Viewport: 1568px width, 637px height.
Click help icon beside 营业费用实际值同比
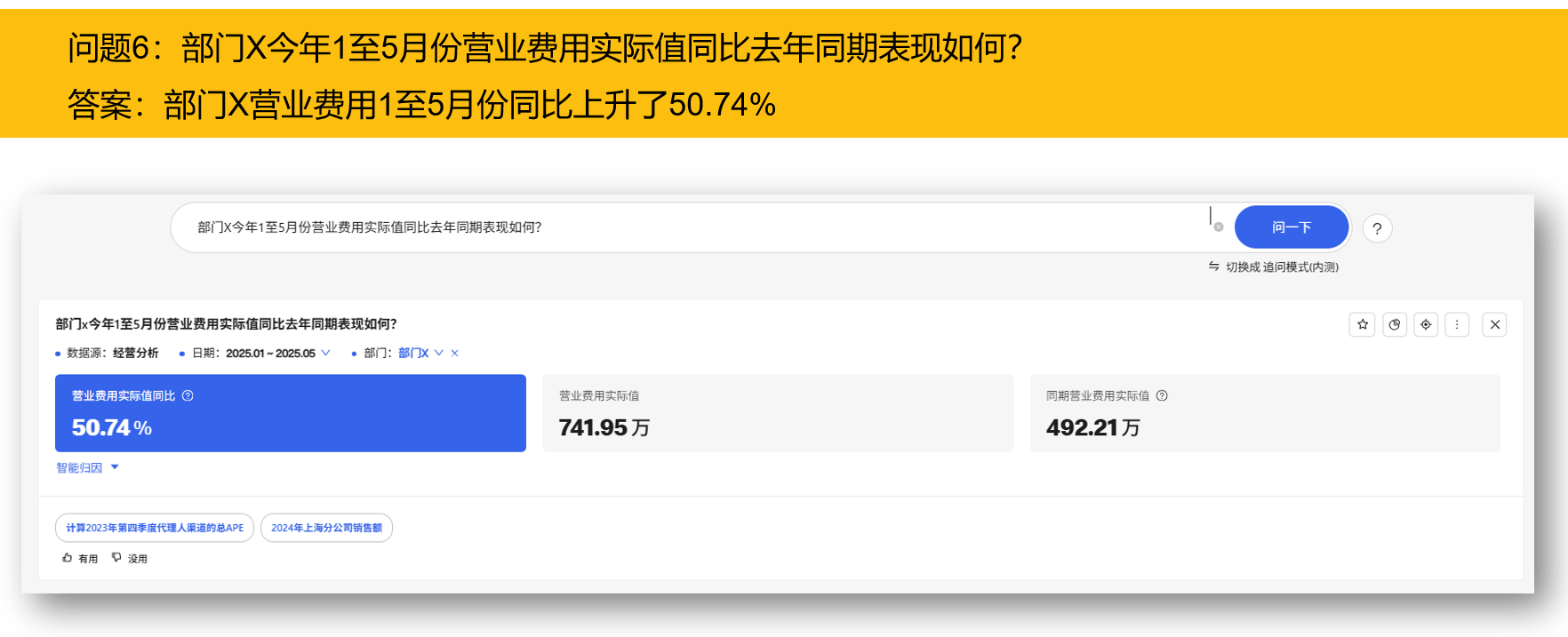tap(188, 396)
